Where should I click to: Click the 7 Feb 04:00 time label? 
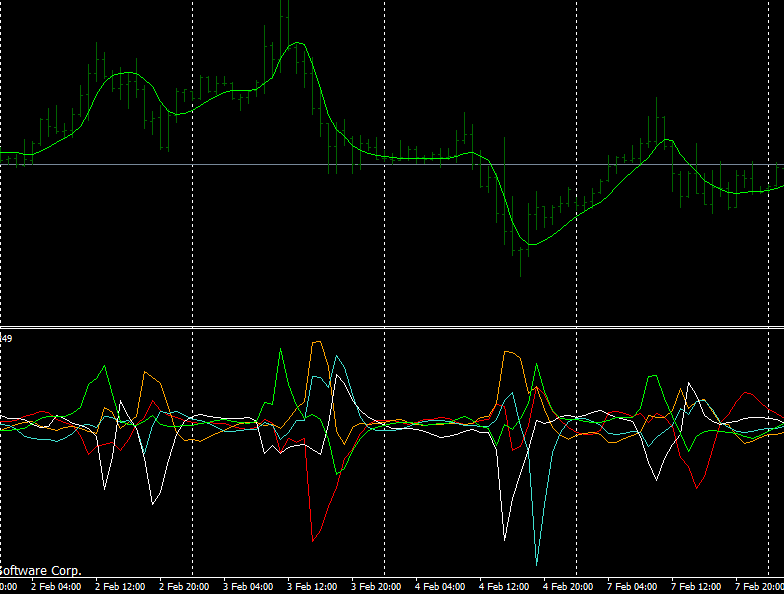(x=632, y=586)
